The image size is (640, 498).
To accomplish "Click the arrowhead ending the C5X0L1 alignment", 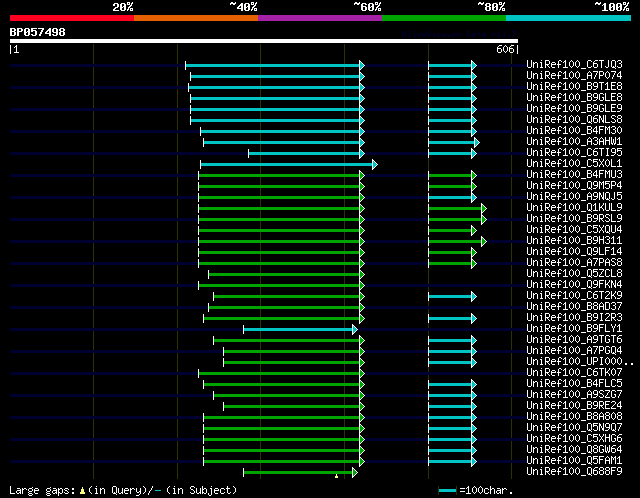I will (375, 165).
